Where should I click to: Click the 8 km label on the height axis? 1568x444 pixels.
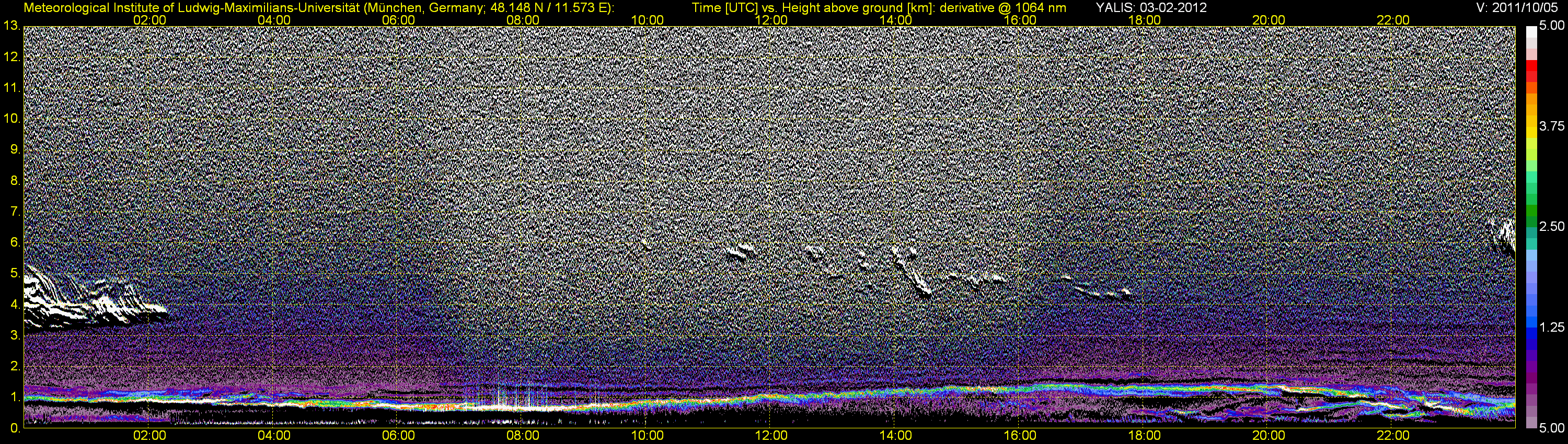click(x=15, y=181)
